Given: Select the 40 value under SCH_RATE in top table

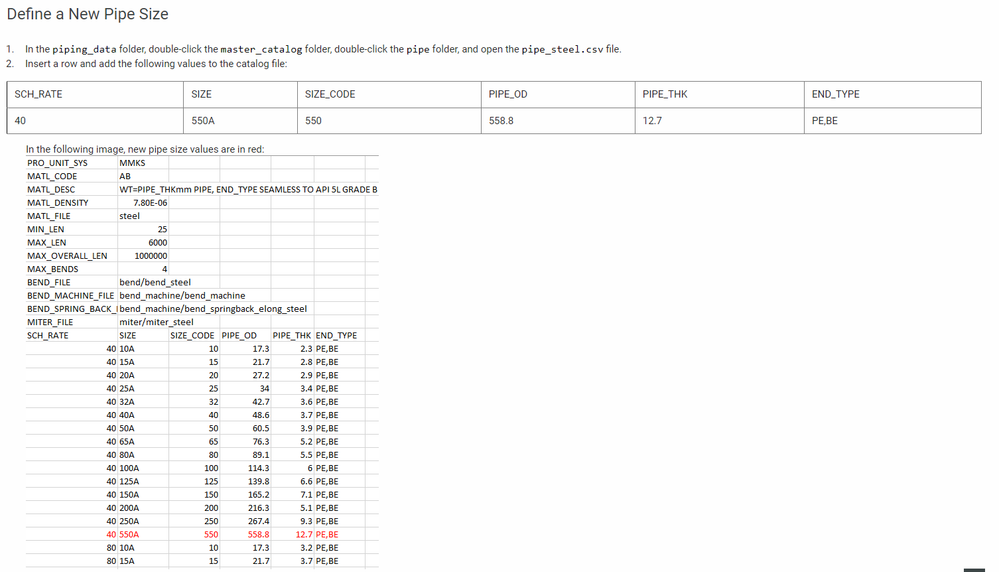Looking at the screenshot, I should click(20, 120).
